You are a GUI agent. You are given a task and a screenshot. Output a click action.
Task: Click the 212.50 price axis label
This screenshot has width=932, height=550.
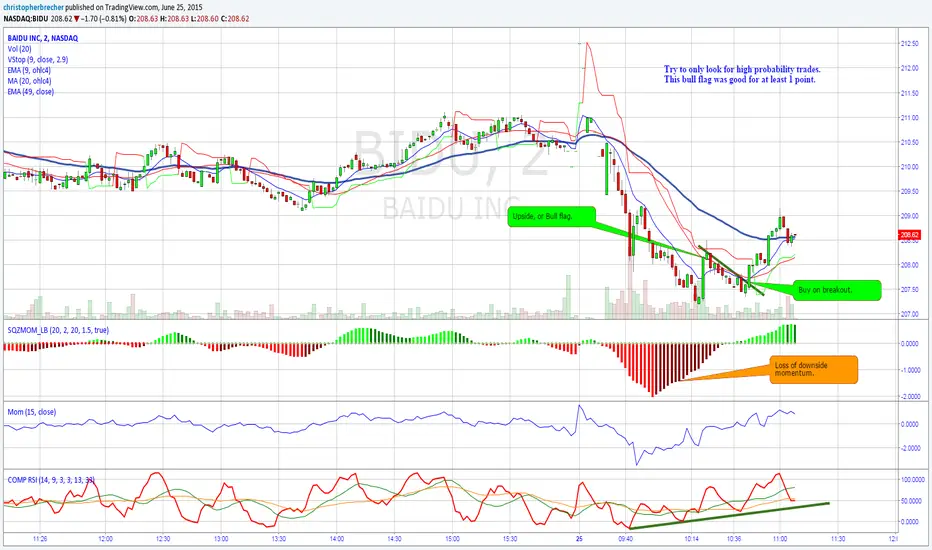click(909, 44)
